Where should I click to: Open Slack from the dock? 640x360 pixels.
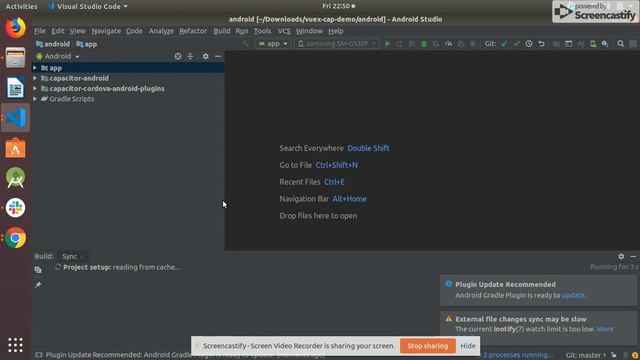[x=16, y=208]
